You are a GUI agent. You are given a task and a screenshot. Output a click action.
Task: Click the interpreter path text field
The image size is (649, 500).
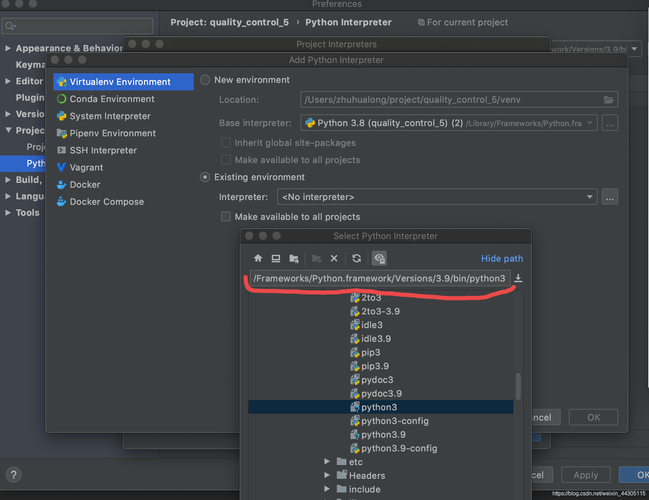pos(380,278)
